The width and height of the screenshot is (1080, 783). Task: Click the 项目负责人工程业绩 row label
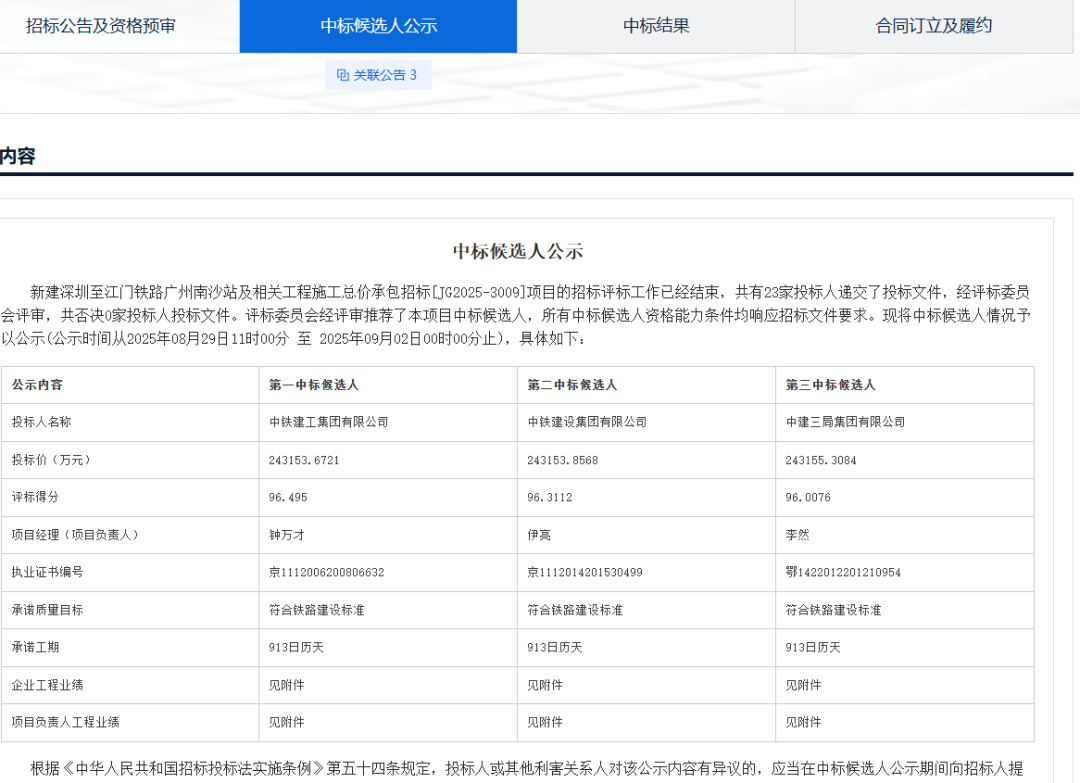pos(66,722)
